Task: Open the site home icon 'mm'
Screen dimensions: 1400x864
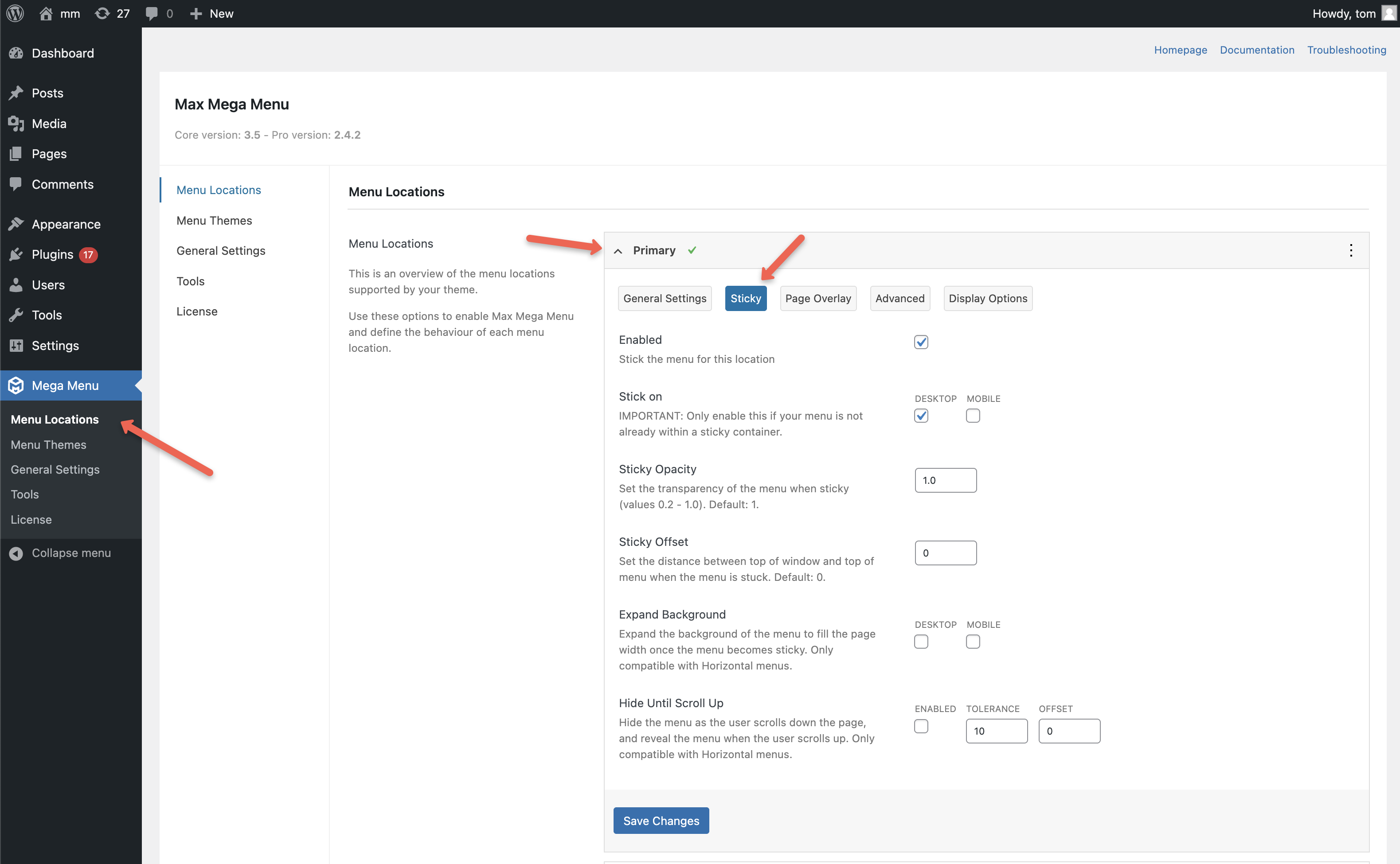Action: tap(46, 13)
